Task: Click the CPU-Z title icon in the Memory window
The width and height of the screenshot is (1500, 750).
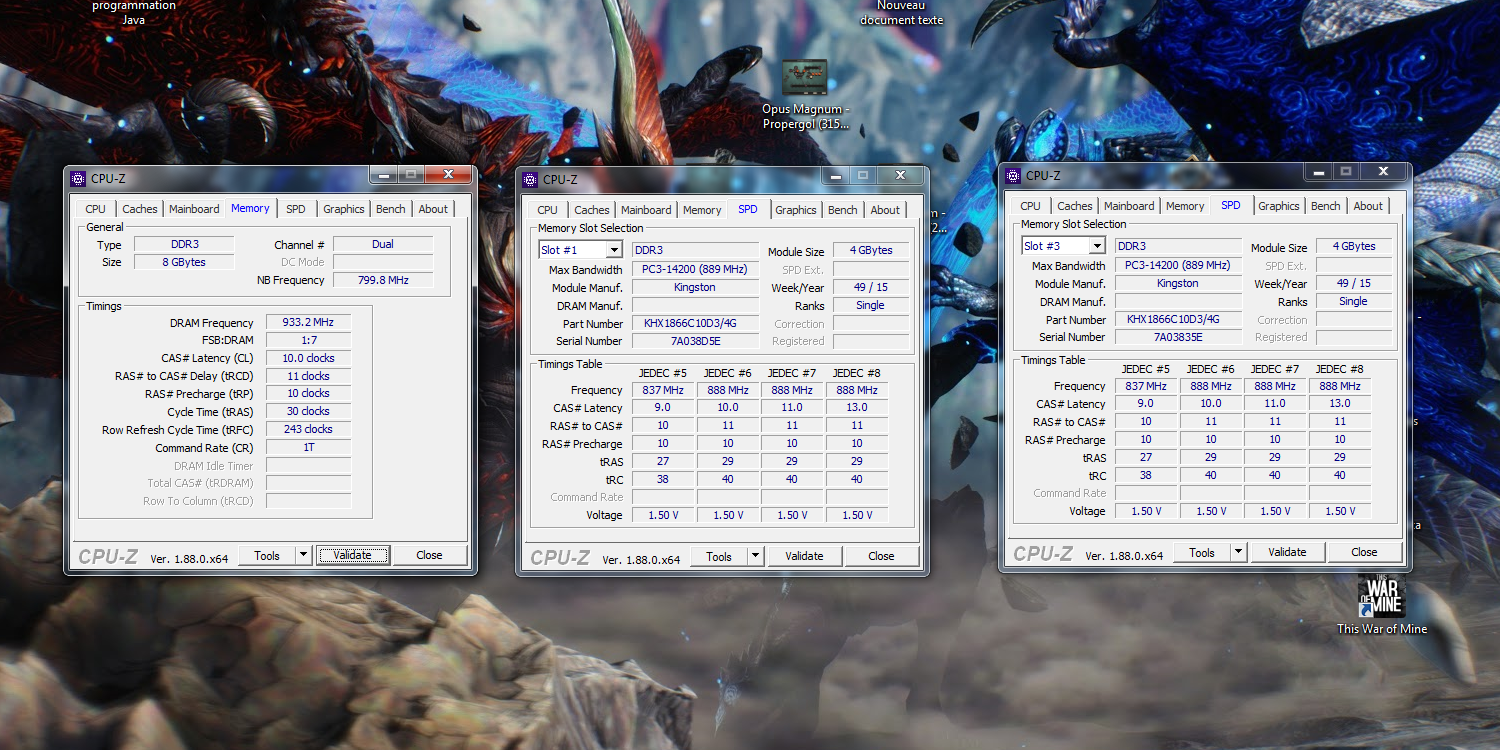Action: pyautogui.click(x=78, y=179)
